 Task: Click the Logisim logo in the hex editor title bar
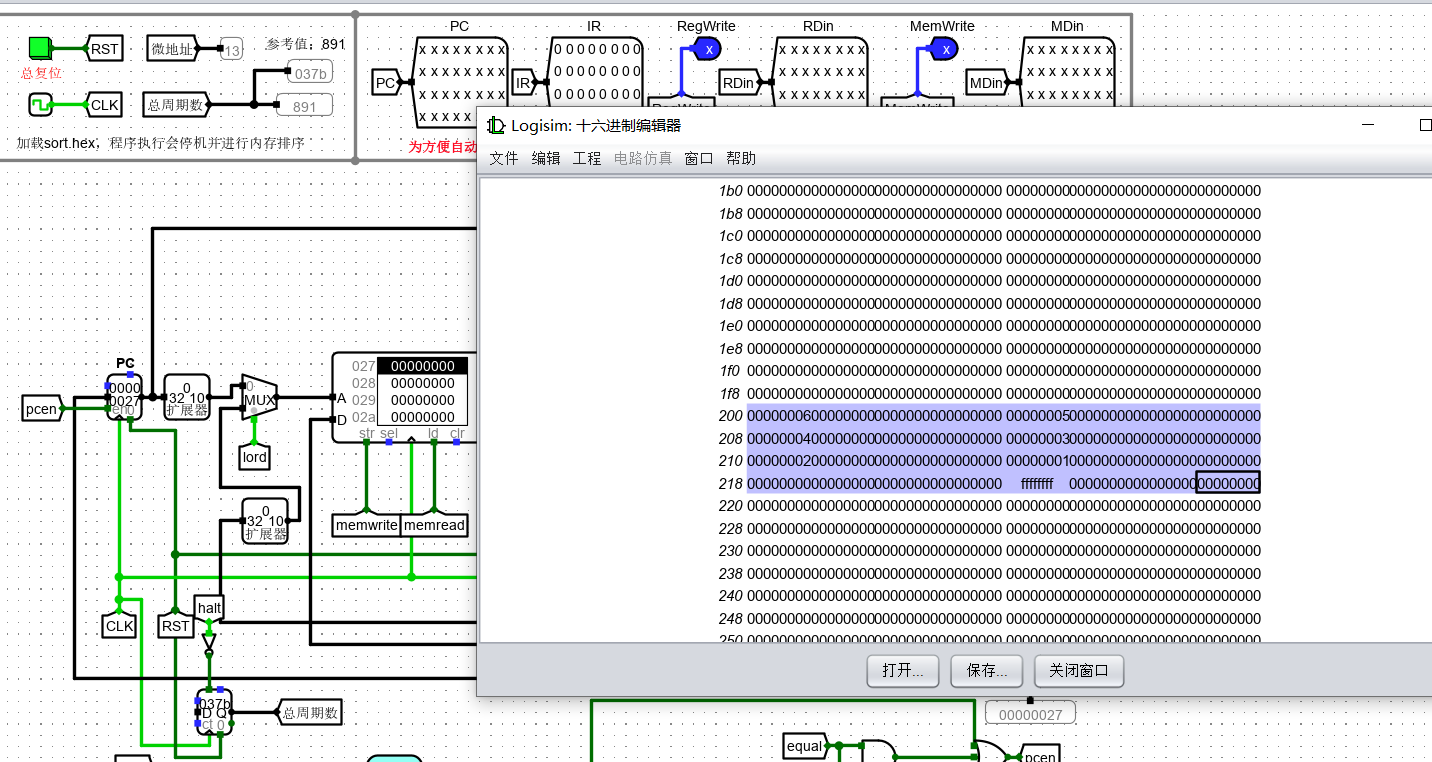pos(496,125)
